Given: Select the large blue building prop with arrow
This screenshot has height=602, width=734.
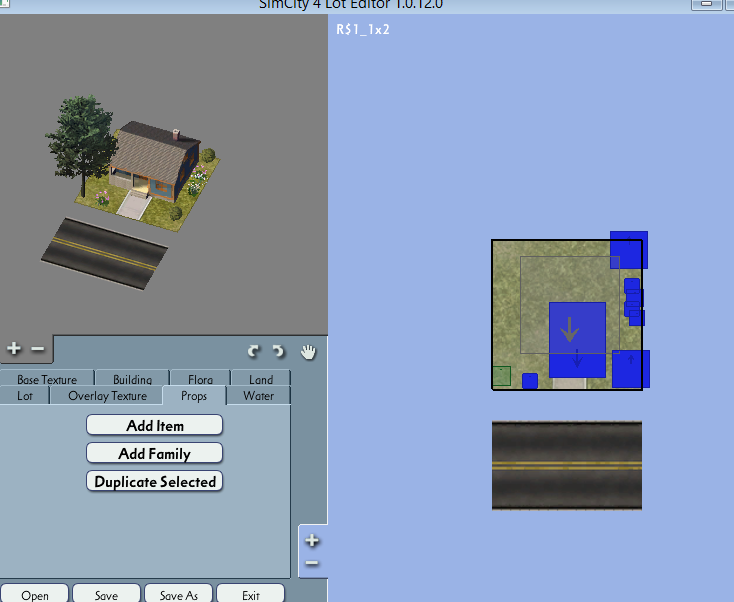Looking at the screenshot, I should [x=577, y=340].
